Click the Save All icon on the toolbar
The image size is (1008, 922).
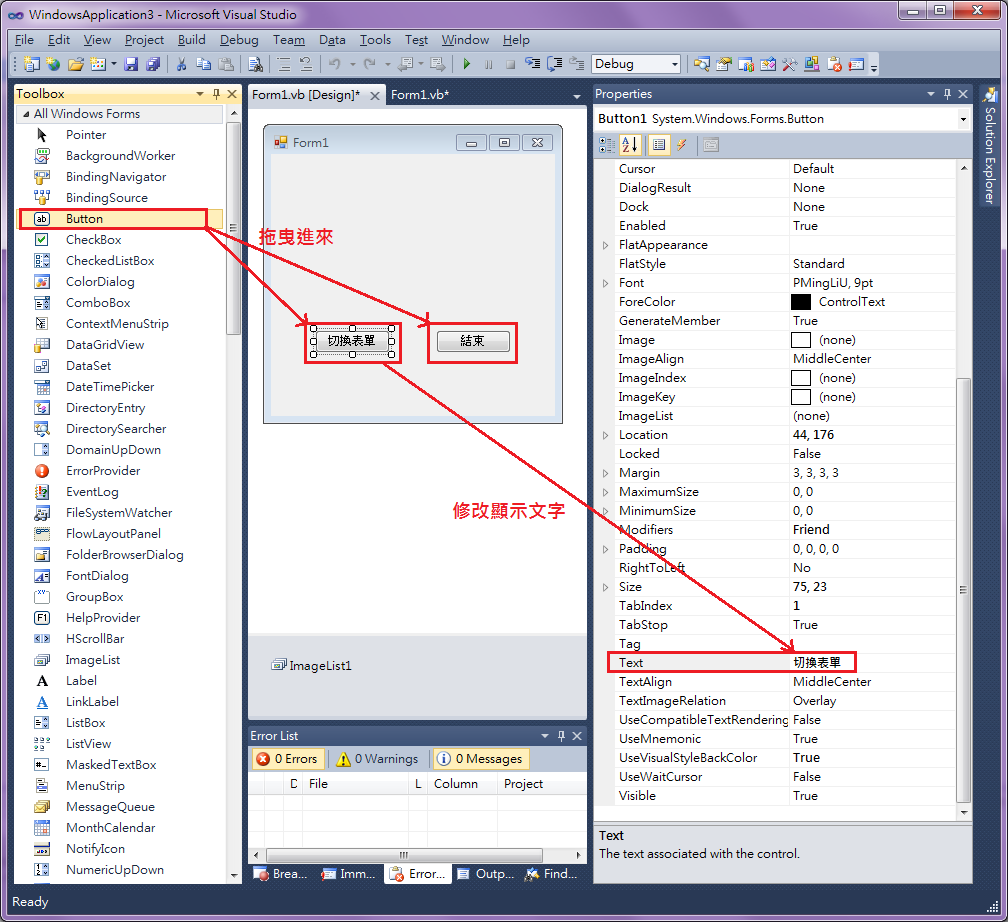tap(152, 62)
